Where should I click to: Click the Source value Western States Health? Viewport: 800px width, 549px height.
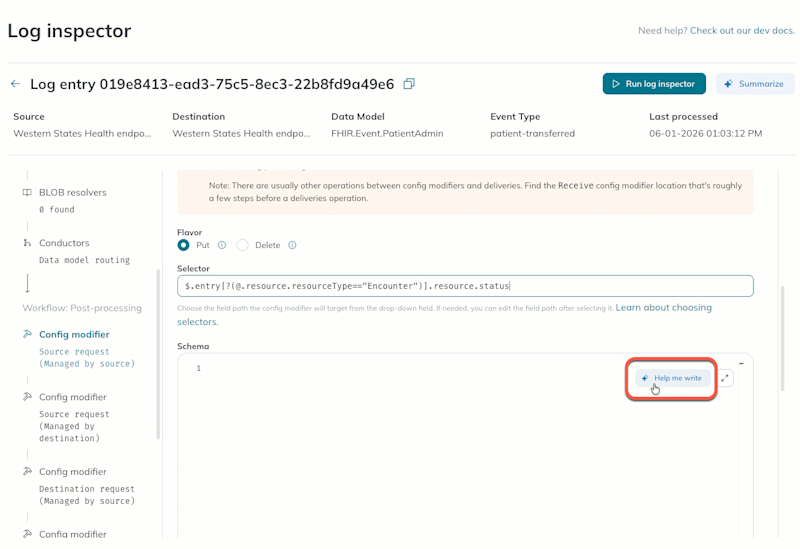click(82, 134)
